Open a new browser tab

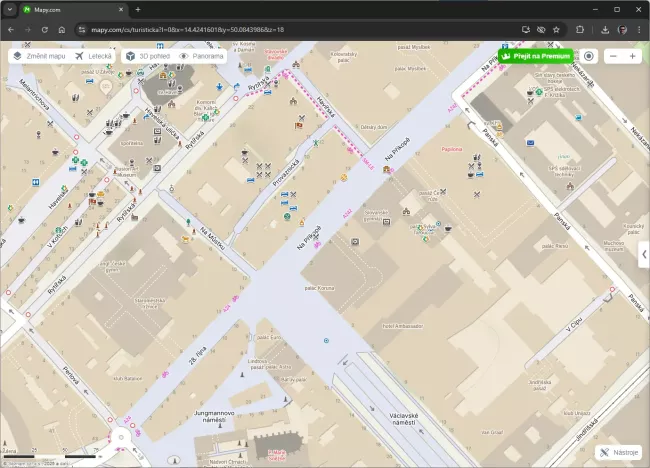point(138,9)
